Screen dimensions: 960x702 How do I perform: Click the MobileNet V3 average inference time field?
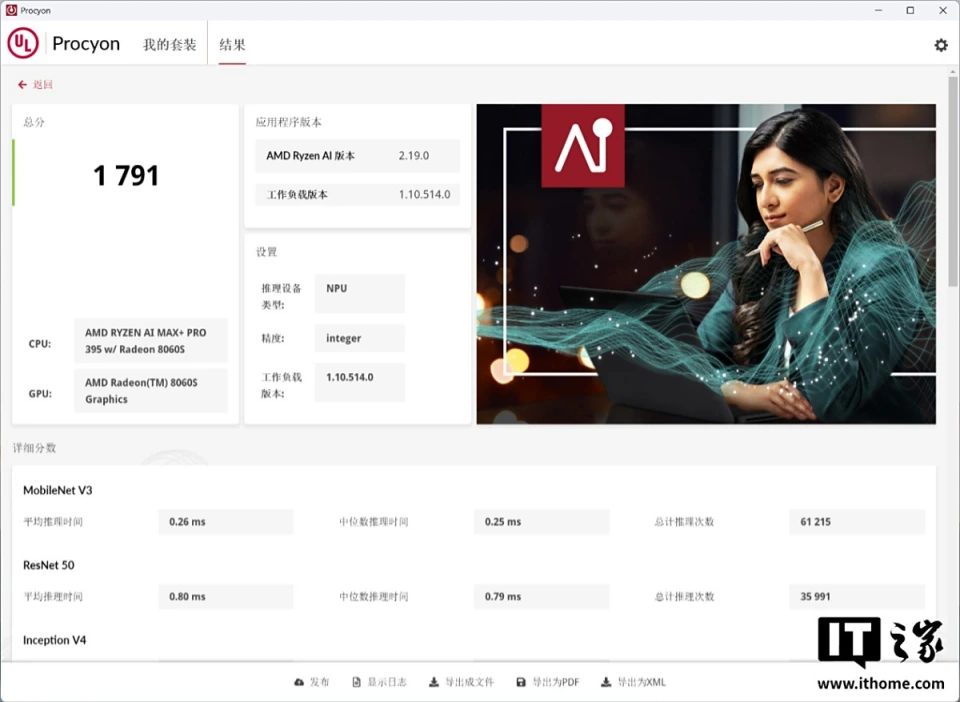pyautogui.click(x=225, y=521)
